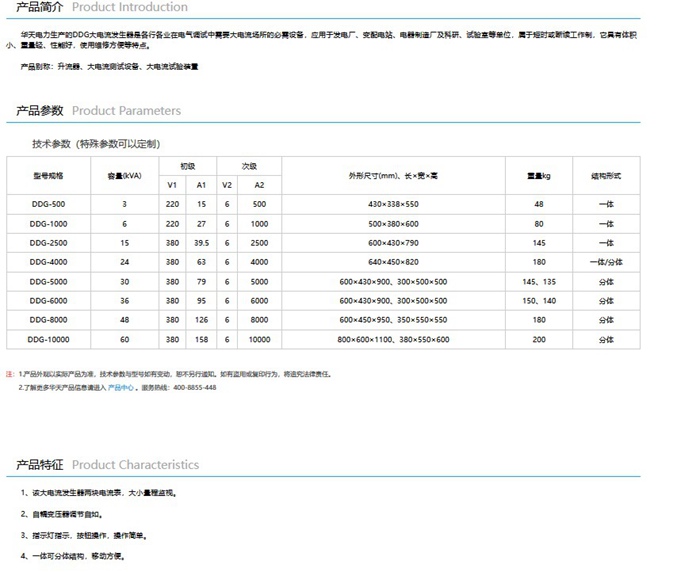700x572 pixels.
Task: Select the DDG-2500 model cell
Action: point(48,243)
